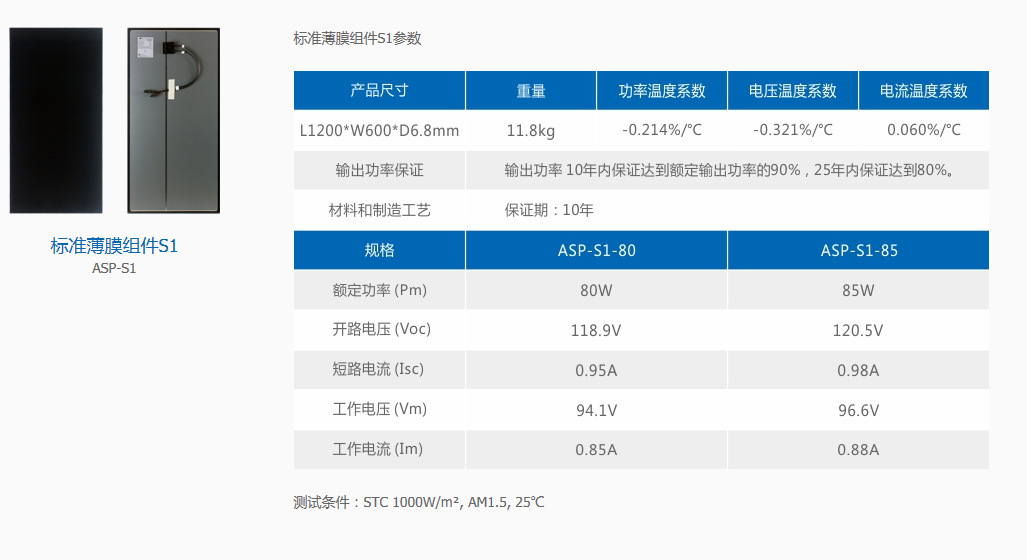Select the 80W rated power cell
Image resolution: width=1027 pixels, height=560 pixels.
[596, 290]
